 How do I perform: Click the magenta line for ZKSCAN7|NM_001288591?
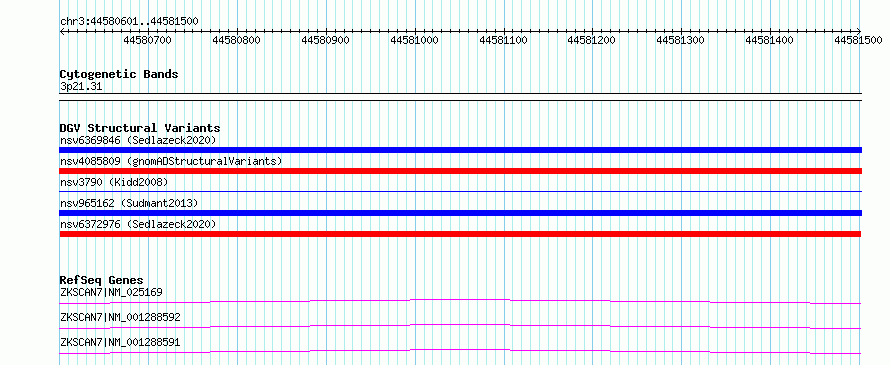(x=460, y=351)
